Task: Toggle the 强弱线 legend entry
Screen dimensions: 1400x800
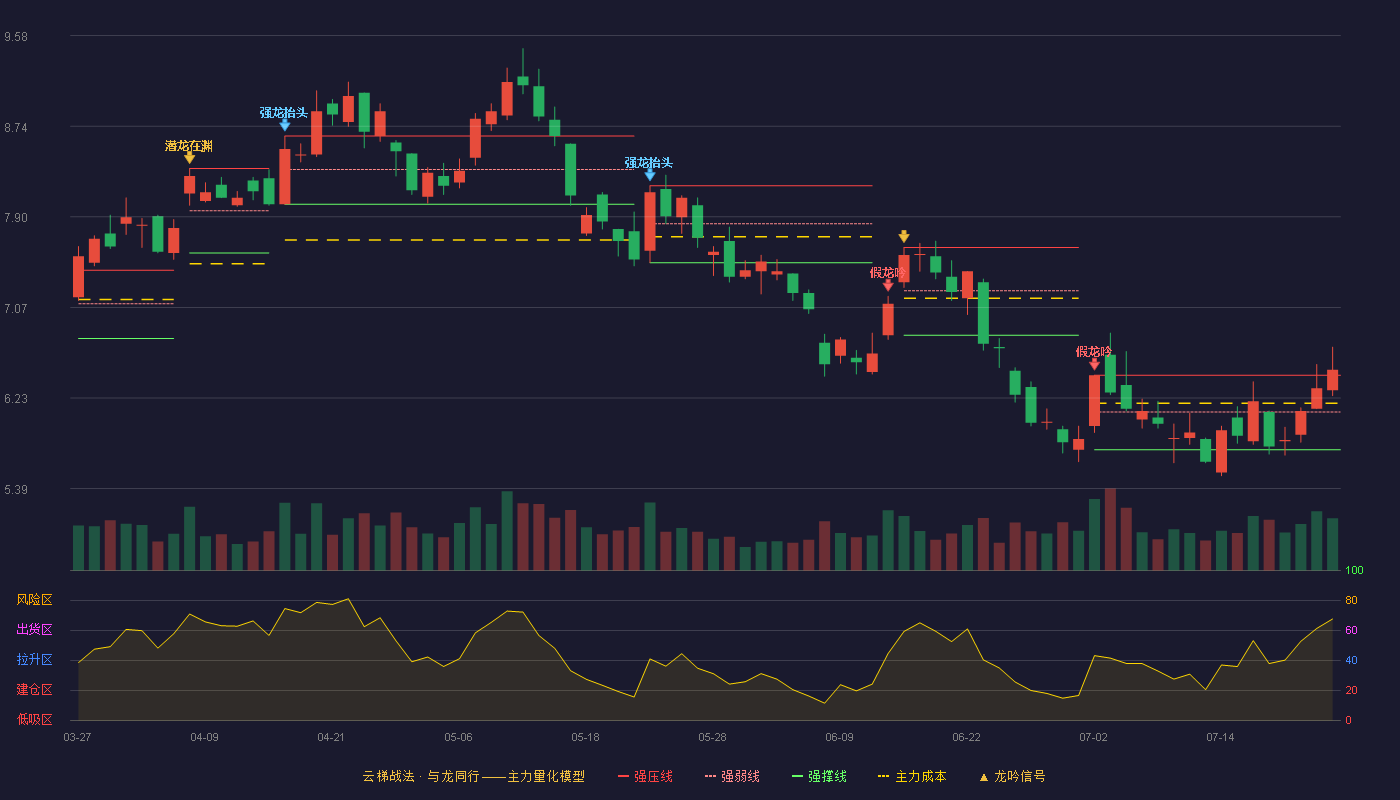Action: 732,776
